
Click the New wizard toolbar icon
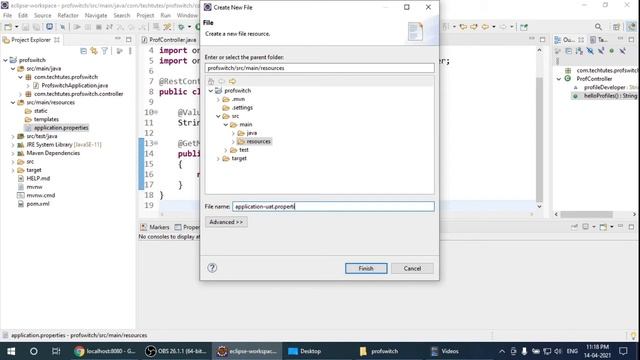click(8, 27)
